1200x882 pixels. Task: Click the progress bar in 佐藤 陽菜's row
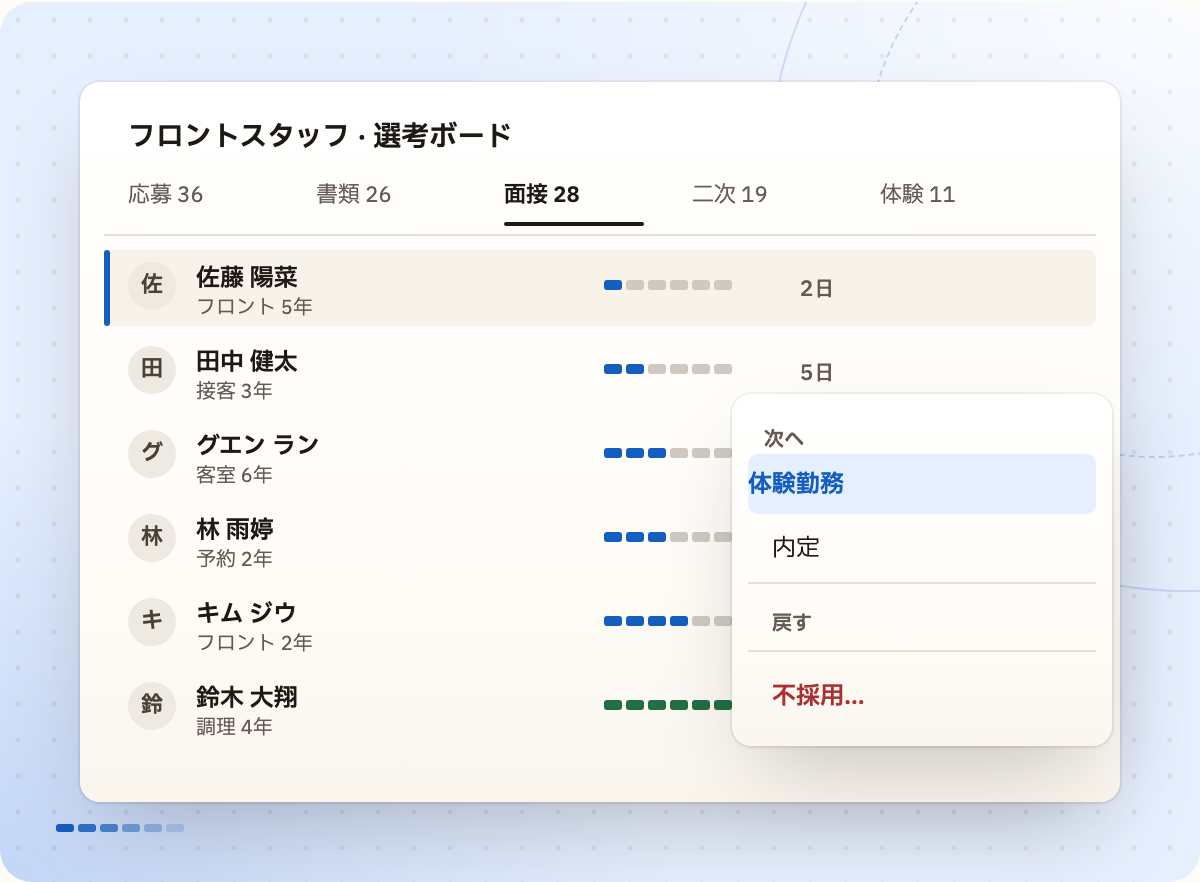tap(668, 285)
